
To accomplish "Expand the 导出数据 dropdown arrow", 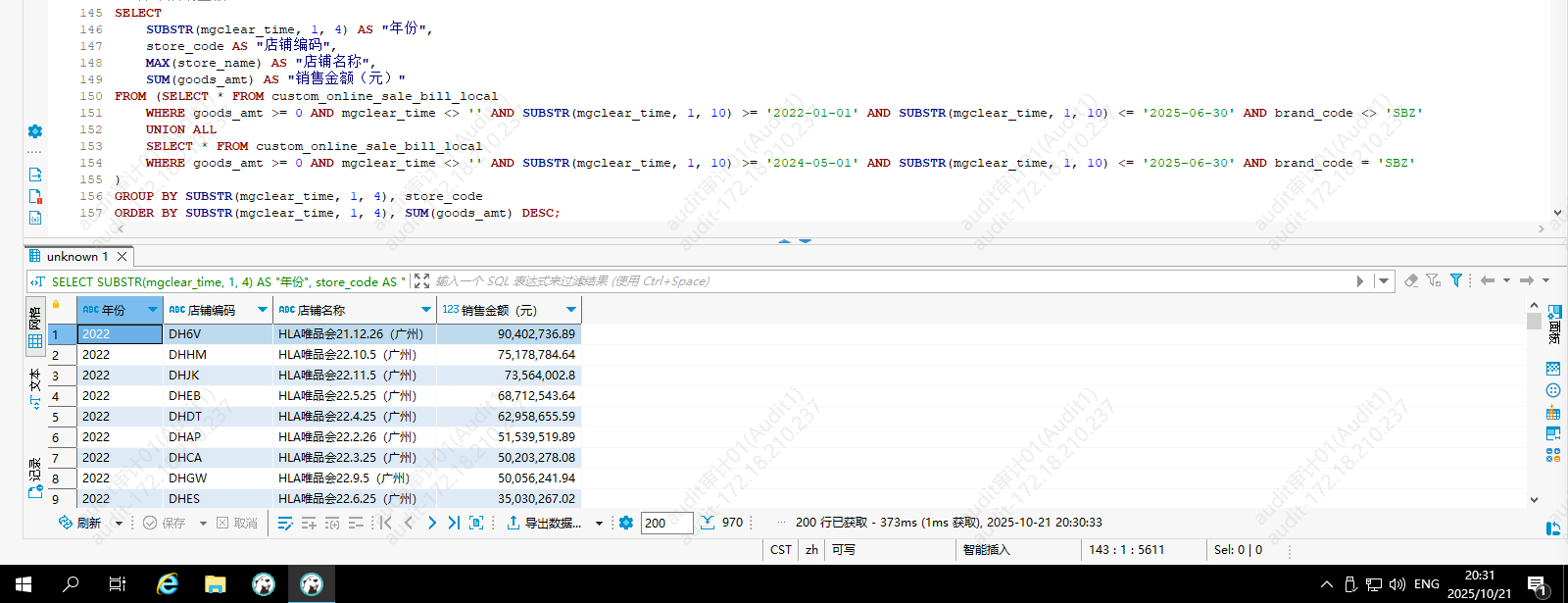I will pos(599,524).
